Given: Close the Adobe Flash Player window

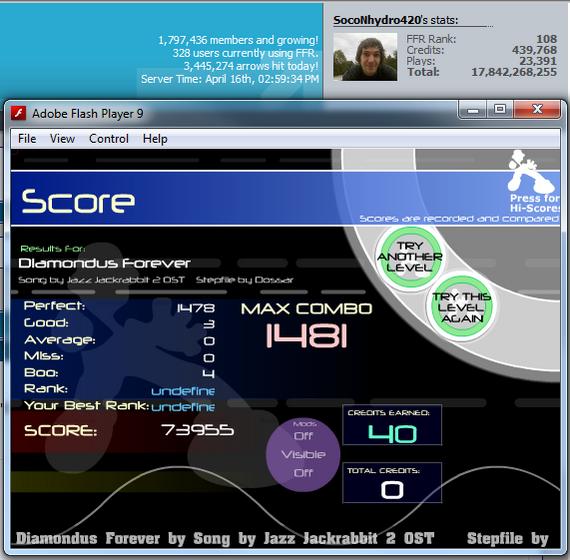Looking at the screenshot, I should (x=537, y=109).
